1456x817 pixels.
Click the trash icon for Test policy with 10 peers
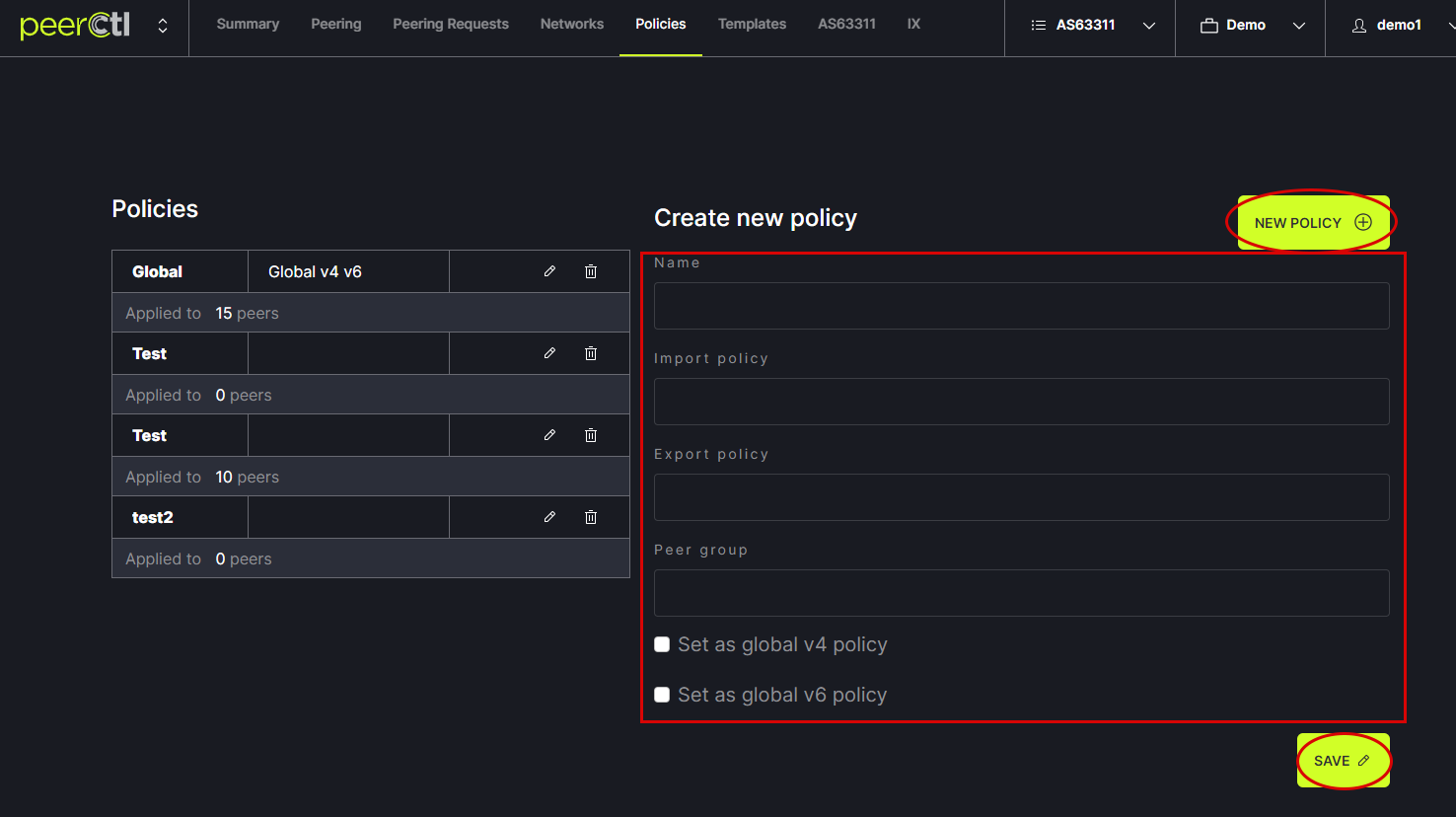[591, 435]
